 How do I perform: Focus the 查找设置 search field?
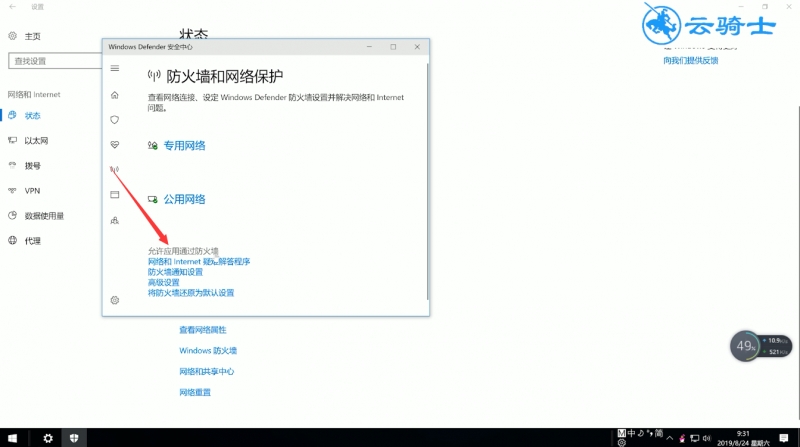pyautogui.click(x=55, y=61)
